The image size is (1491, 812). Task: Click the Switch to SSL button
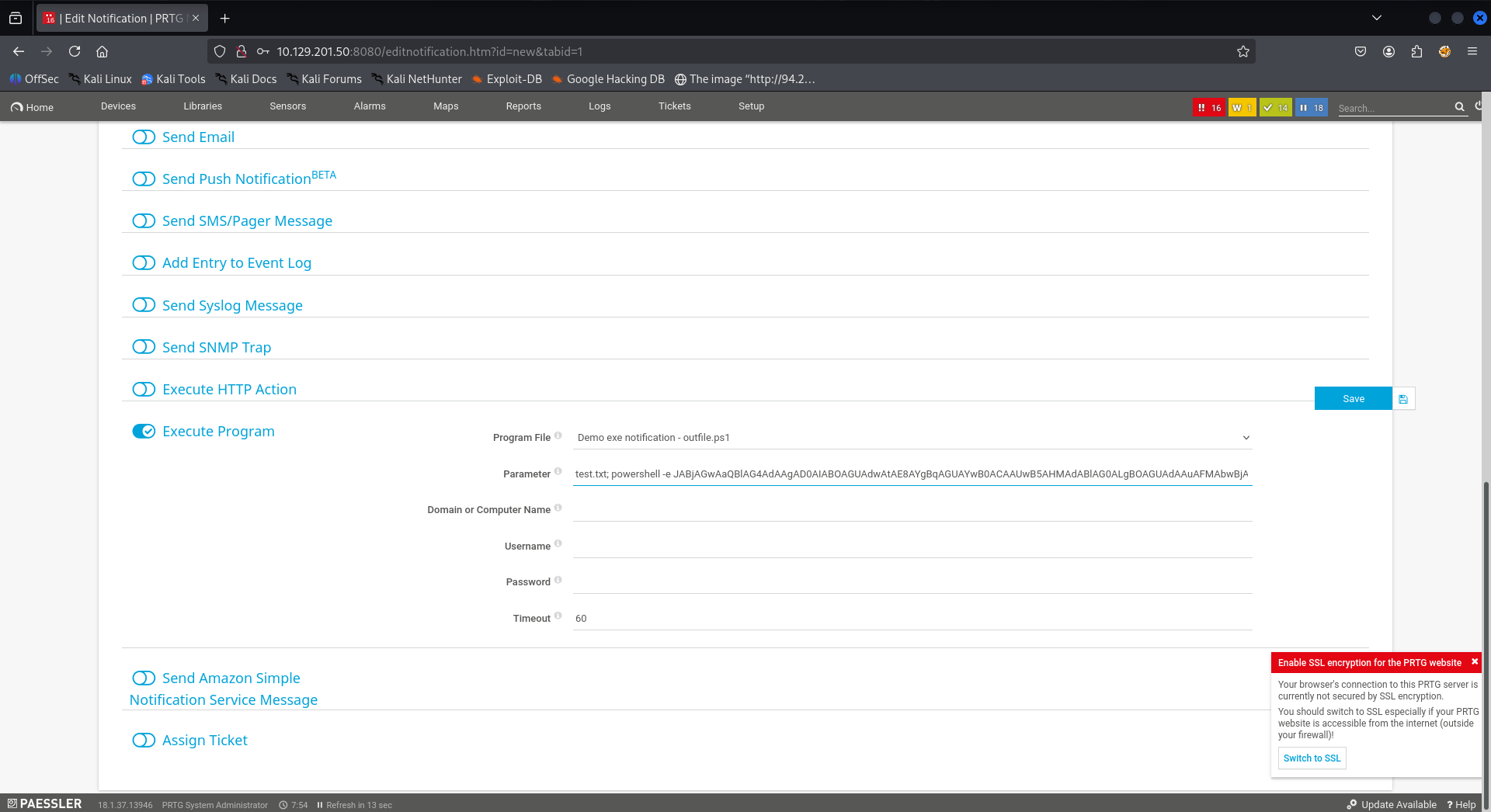(1312, 758)
